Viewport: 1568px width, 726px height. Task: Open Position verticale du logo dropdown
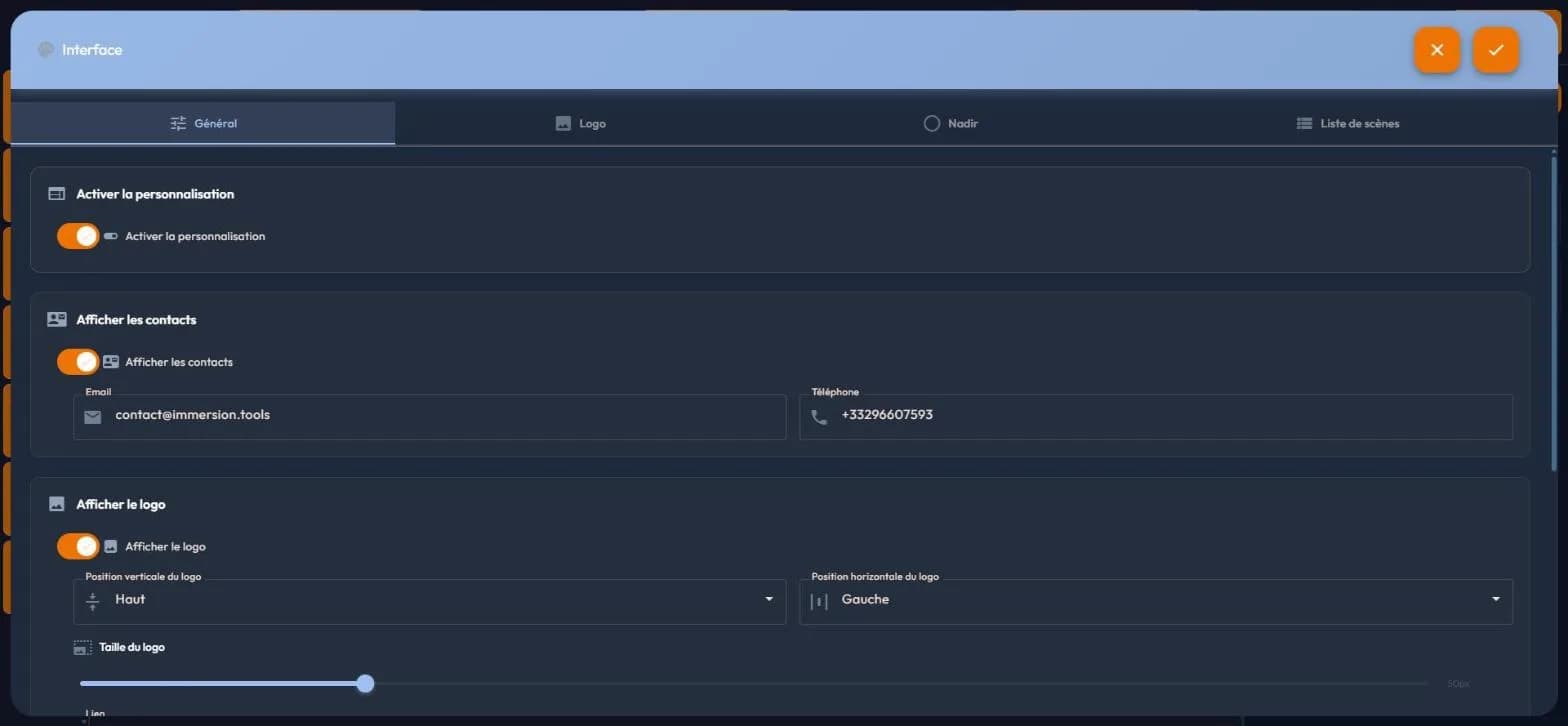[x=430, y=601]
